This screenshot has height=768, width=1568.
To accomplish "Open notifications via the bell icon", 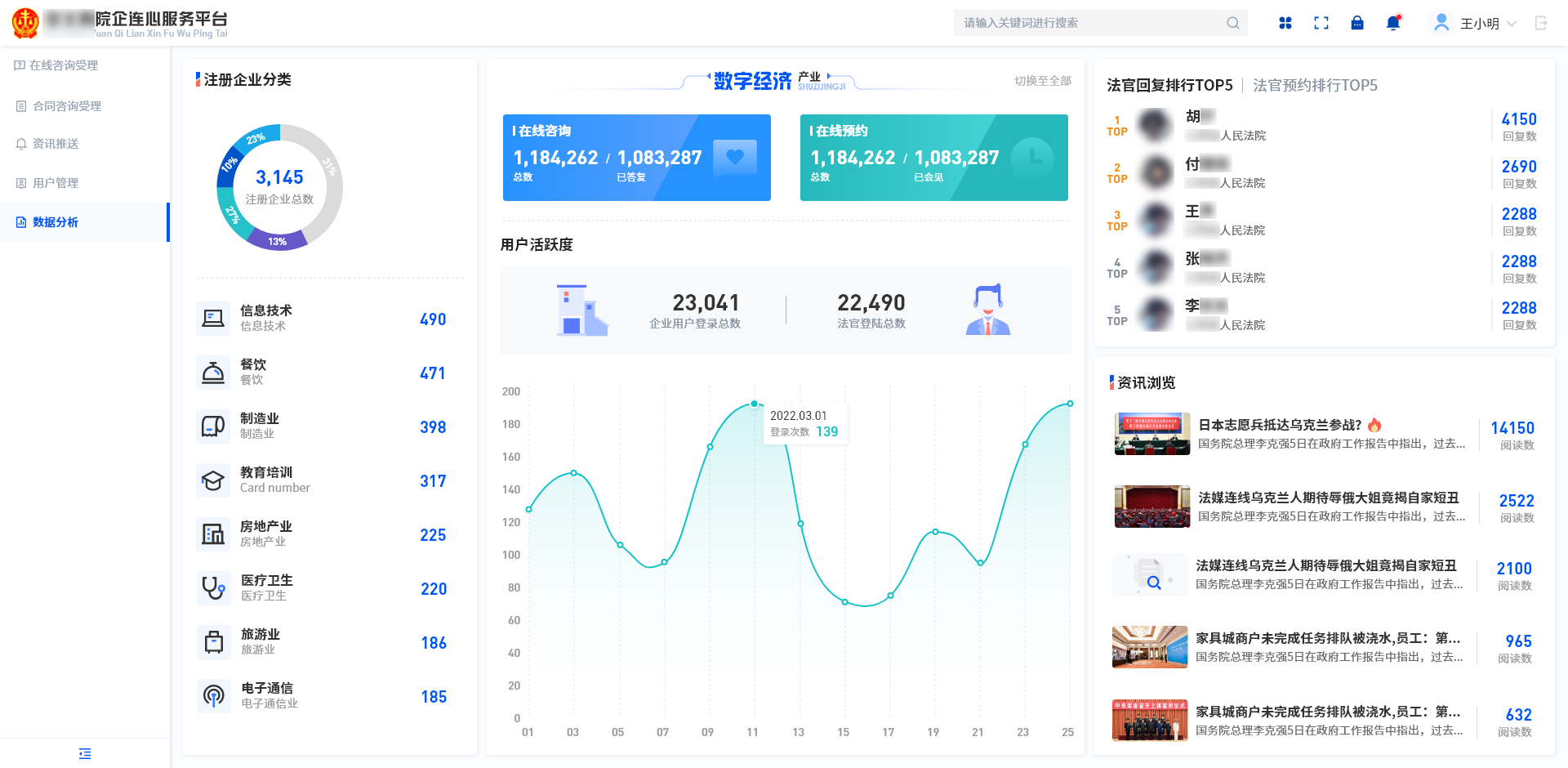I will pos(1393,23).
